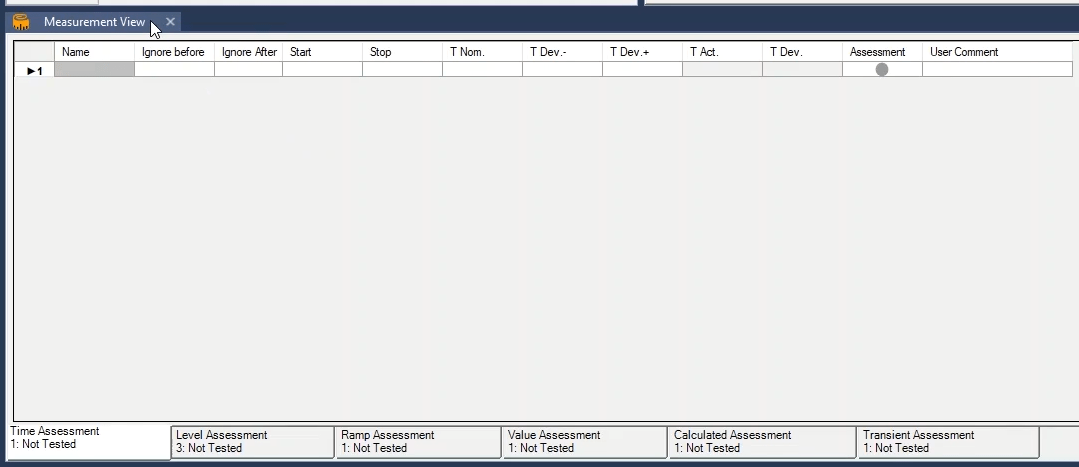Click the User Comment column header

point(996,52)
